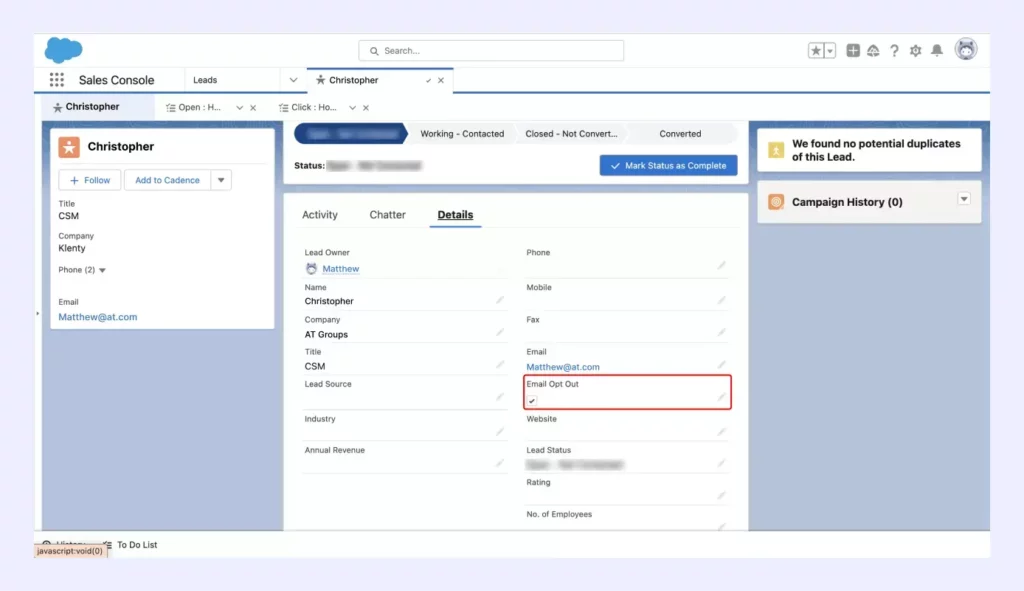The height and width of the screenshot is (591, 1024).
Task: Open lead owner Matthew link
Action: tap(341, 268)
